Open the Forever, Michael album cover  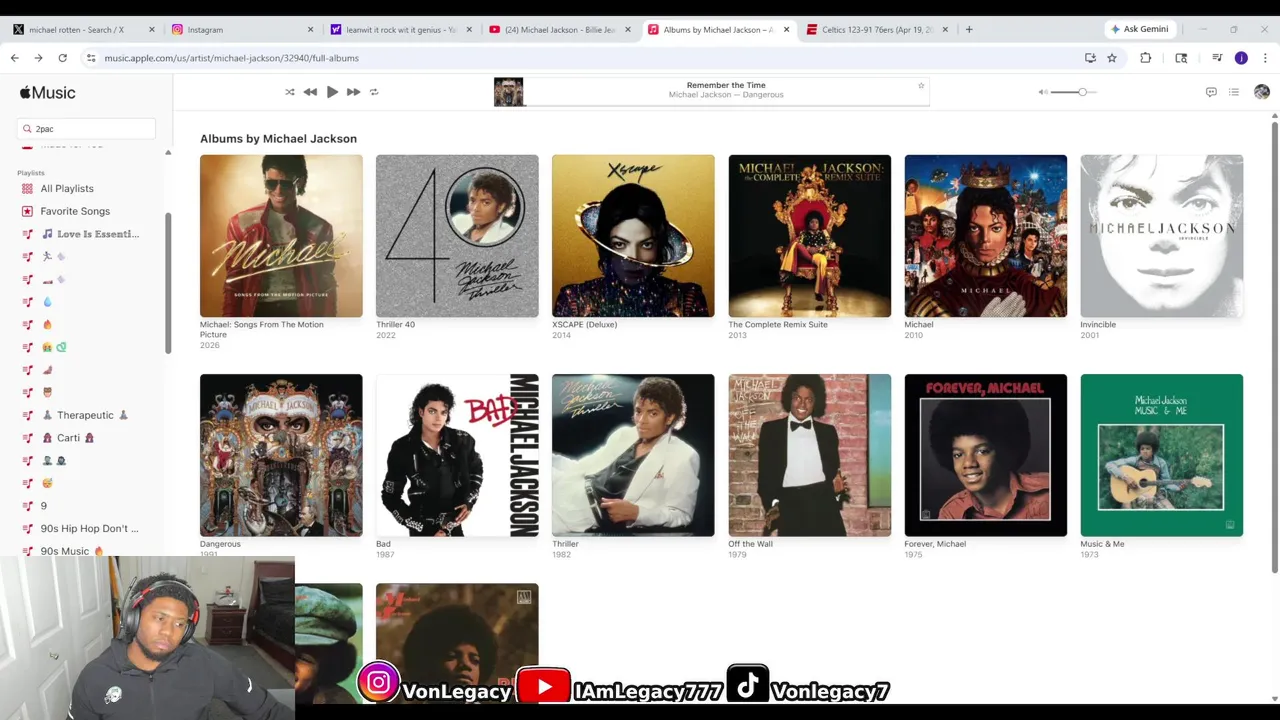(x=985, y=455)
